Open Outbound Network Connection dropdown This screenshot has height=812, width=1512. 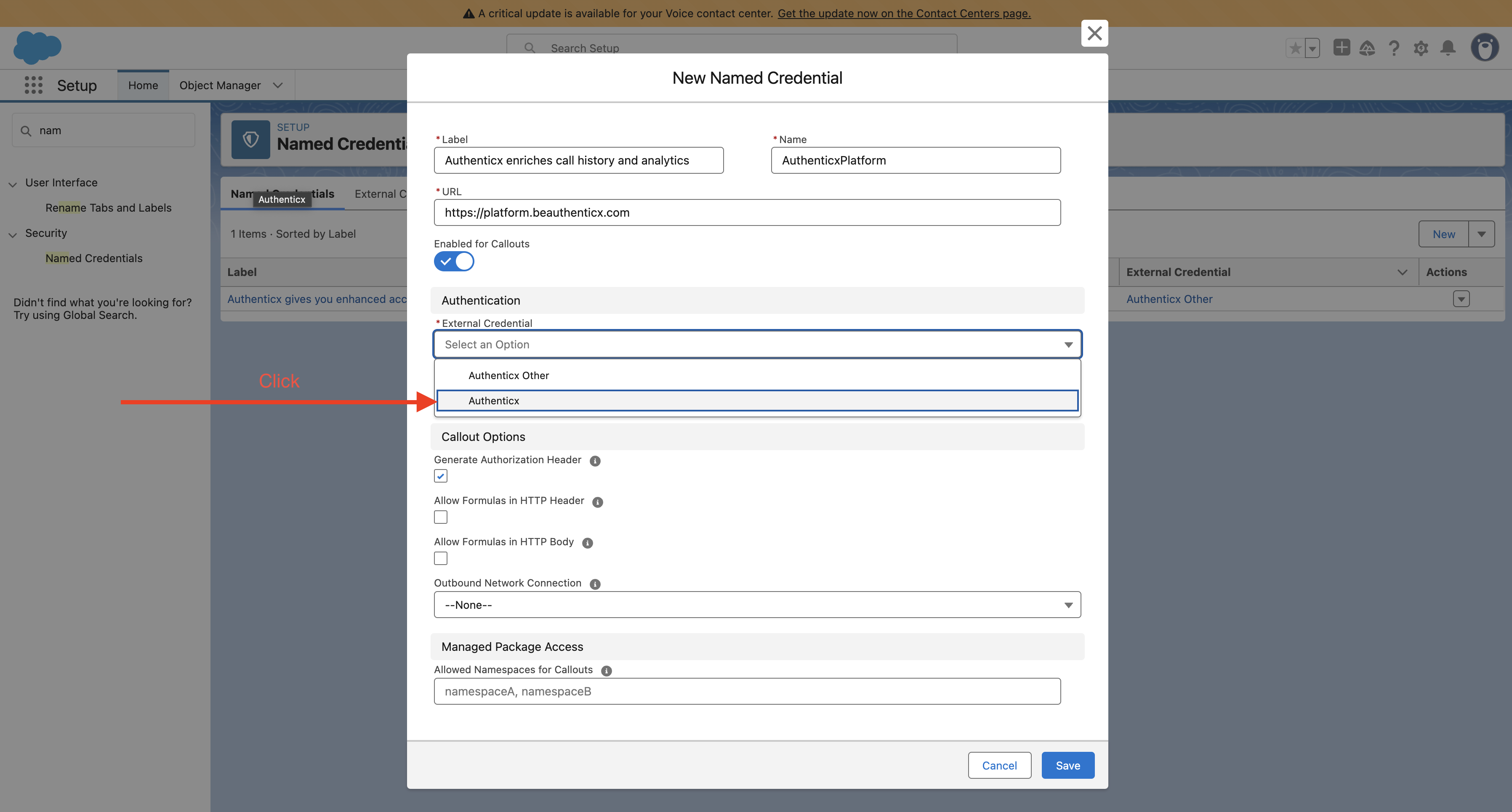coord(757,605)
